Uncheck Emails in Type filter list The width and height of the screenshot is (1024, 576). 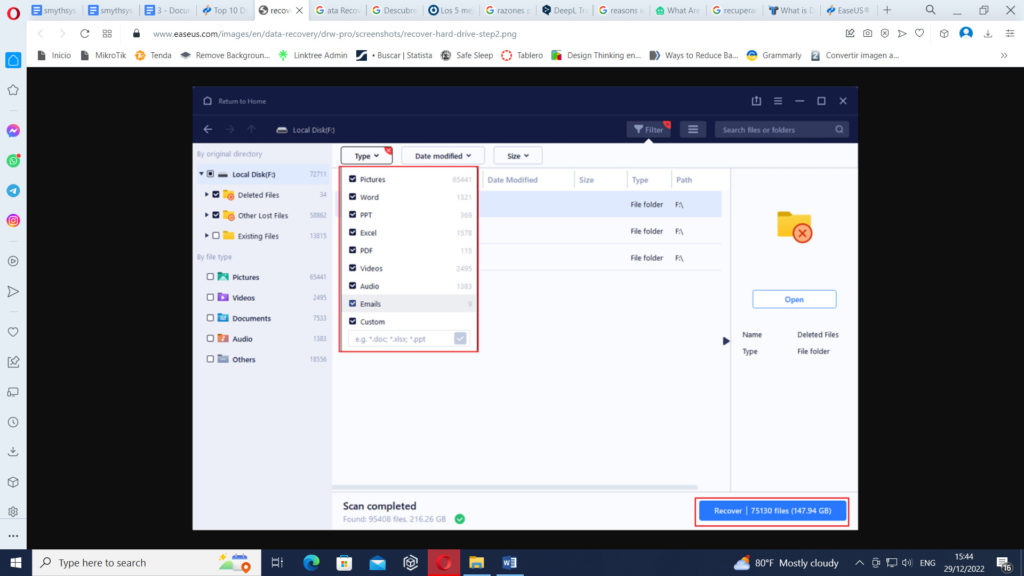click(353, 304)
